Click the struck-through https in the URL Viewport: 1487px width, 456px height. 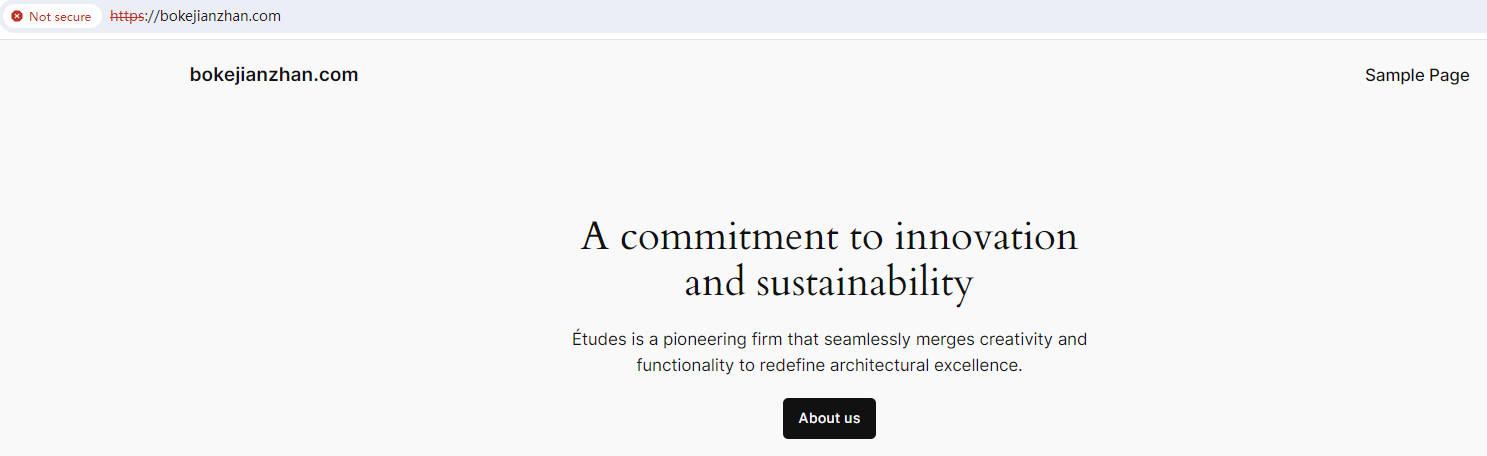coord(126,16)
